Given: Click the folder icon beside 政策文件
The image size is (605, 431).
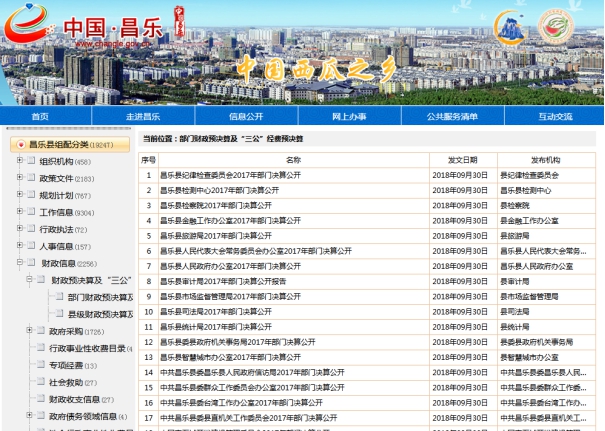Looking at the screenshot, I should click(29, 178).
